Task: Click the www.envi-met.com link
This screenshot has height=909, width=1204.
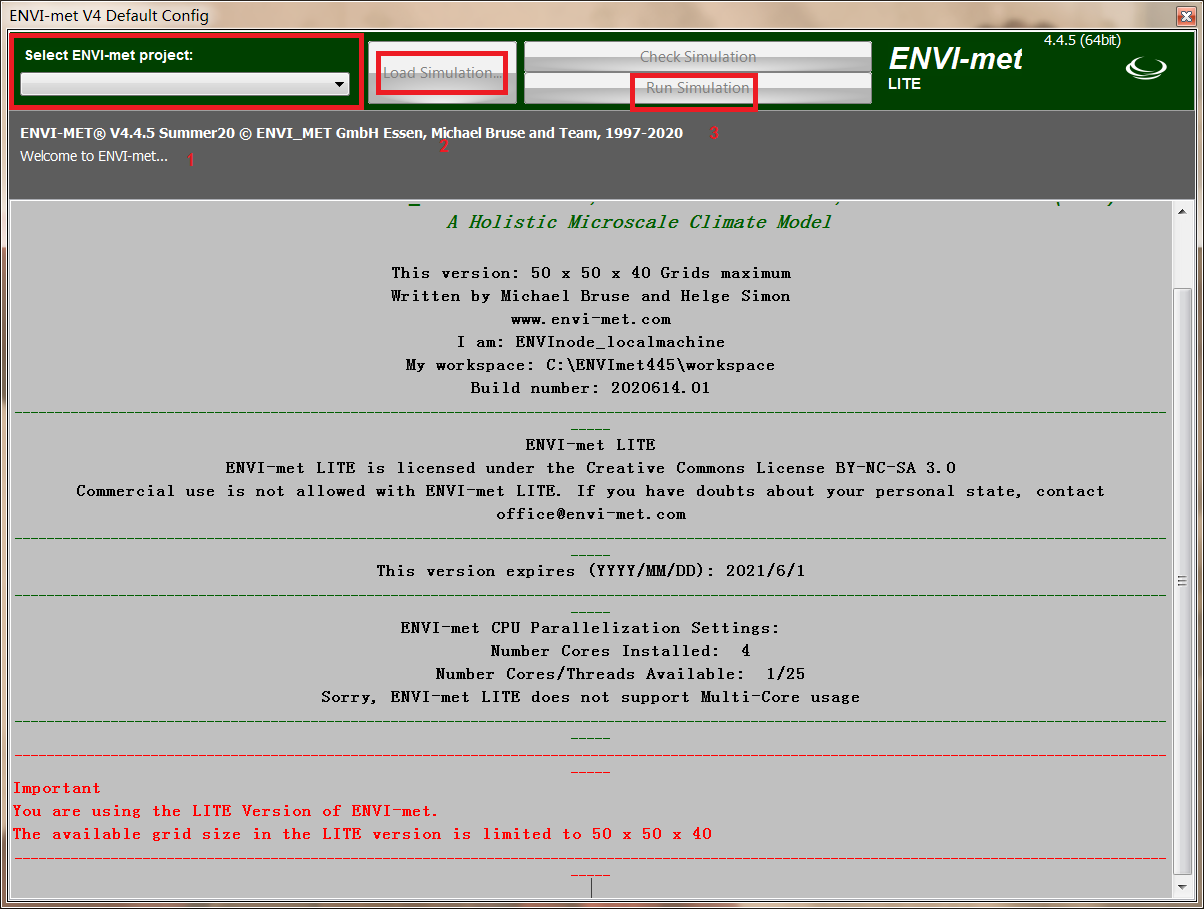Action: click(x=591, y=319)
